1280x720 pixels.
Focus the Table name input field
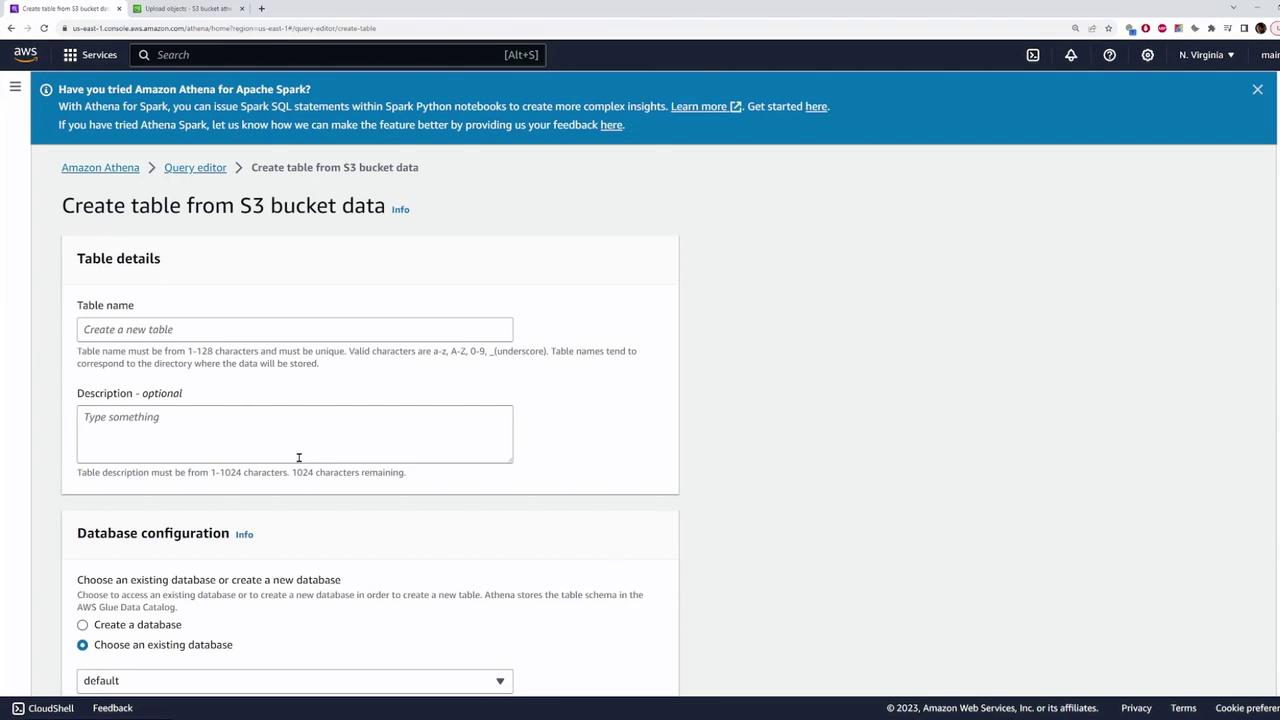(x=295, y=330)
